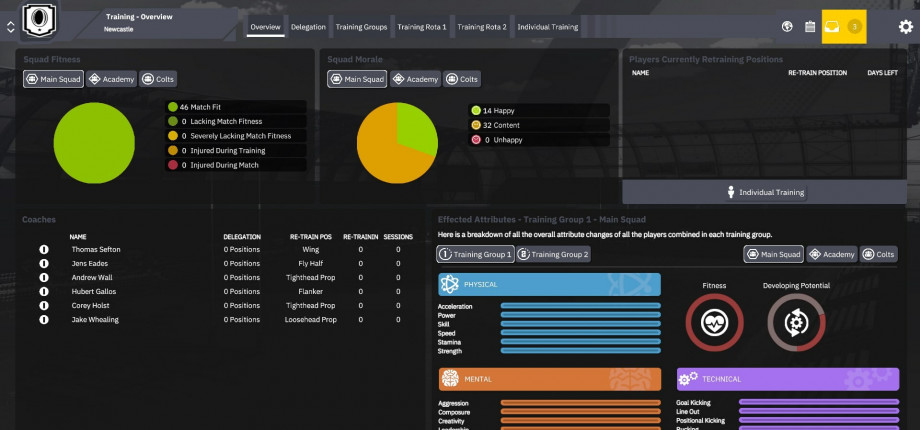Open the Training Groups tab

[361, 27]
